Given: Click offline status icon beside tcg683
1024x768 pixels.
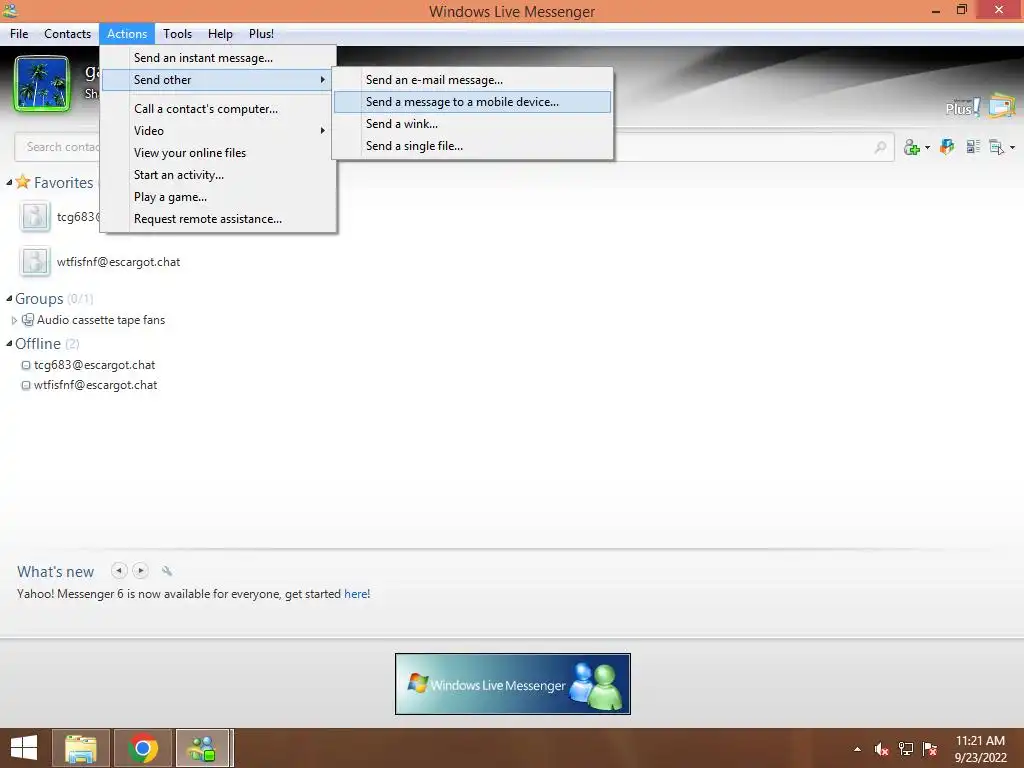Looking at the screenshot, I should (26, 365).
